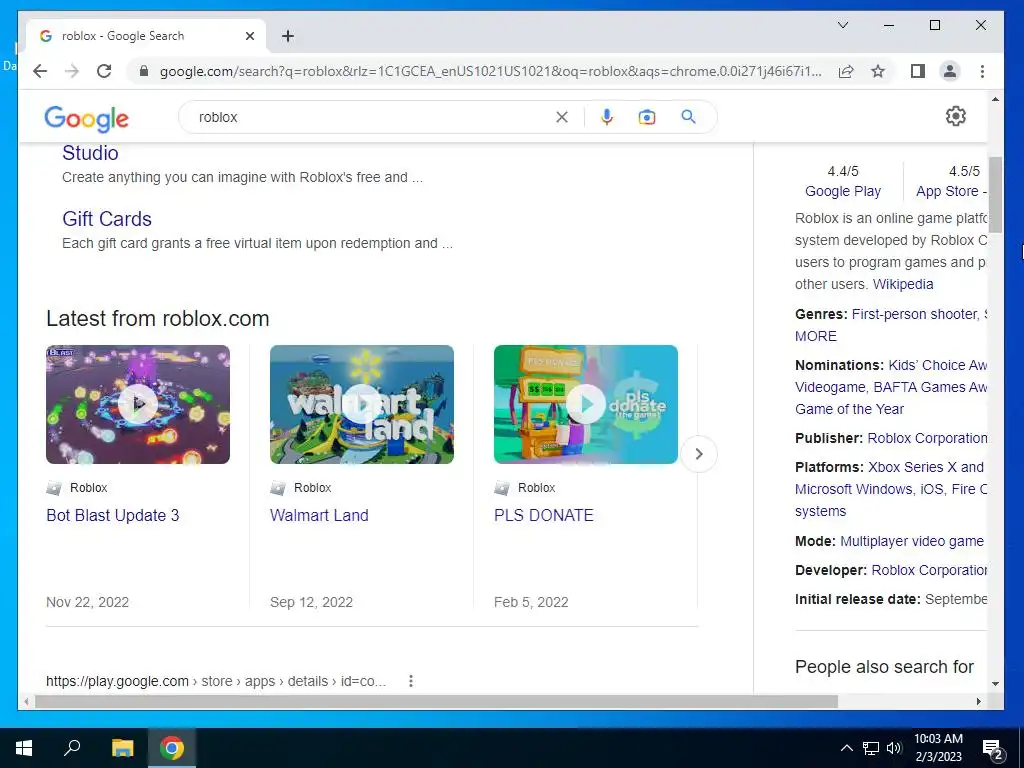1024x768 pixels.
Task: Open the Google Play rating link
Action: click(x=843, y=191)
